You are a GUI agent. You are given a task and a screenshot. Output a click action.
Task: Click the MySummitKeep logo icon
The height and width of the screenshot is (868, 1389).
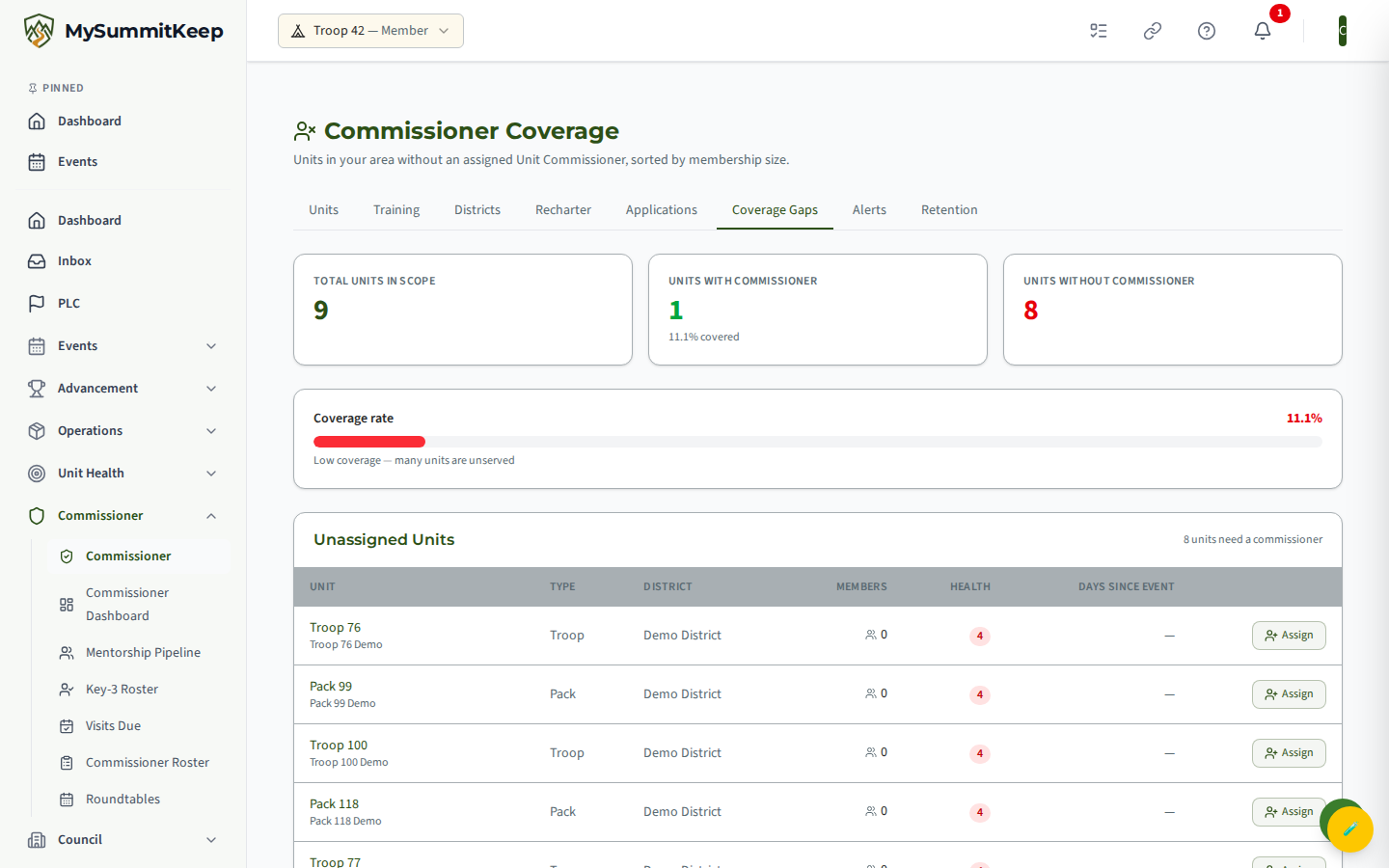point(39,31)
